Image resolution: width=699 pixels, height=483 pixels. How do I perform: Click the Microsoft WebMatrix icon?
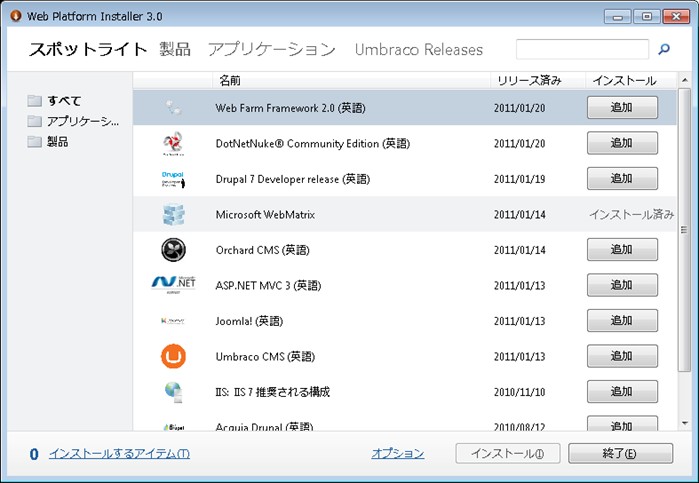pos(173,215)
